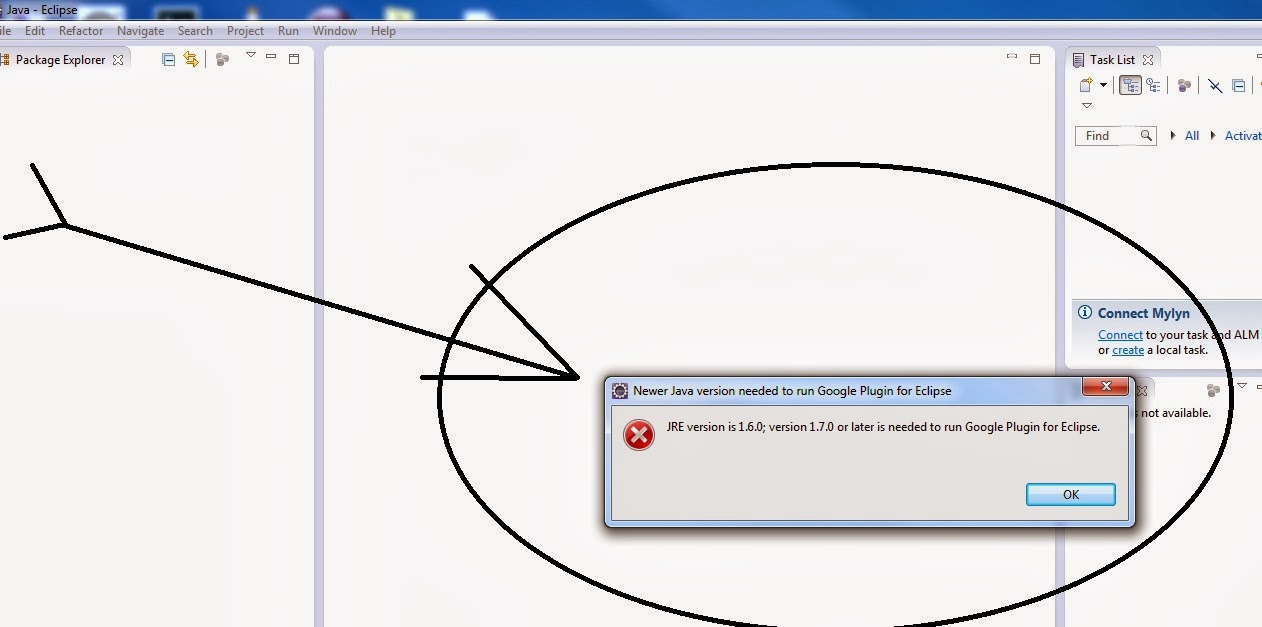Maximize the editor area
Viewport: 1262px width, 627px height.
pos(1035,59)
